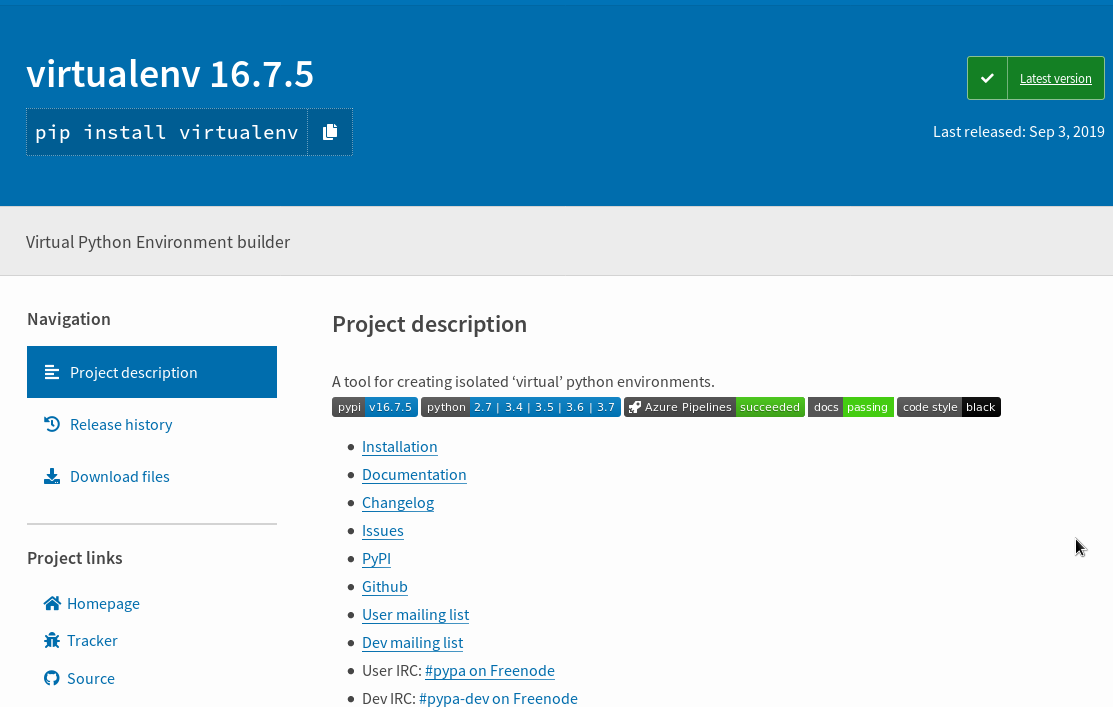Copy the pip install command to clipboard
1113x707 pixels.
click(x=330, y=132)
